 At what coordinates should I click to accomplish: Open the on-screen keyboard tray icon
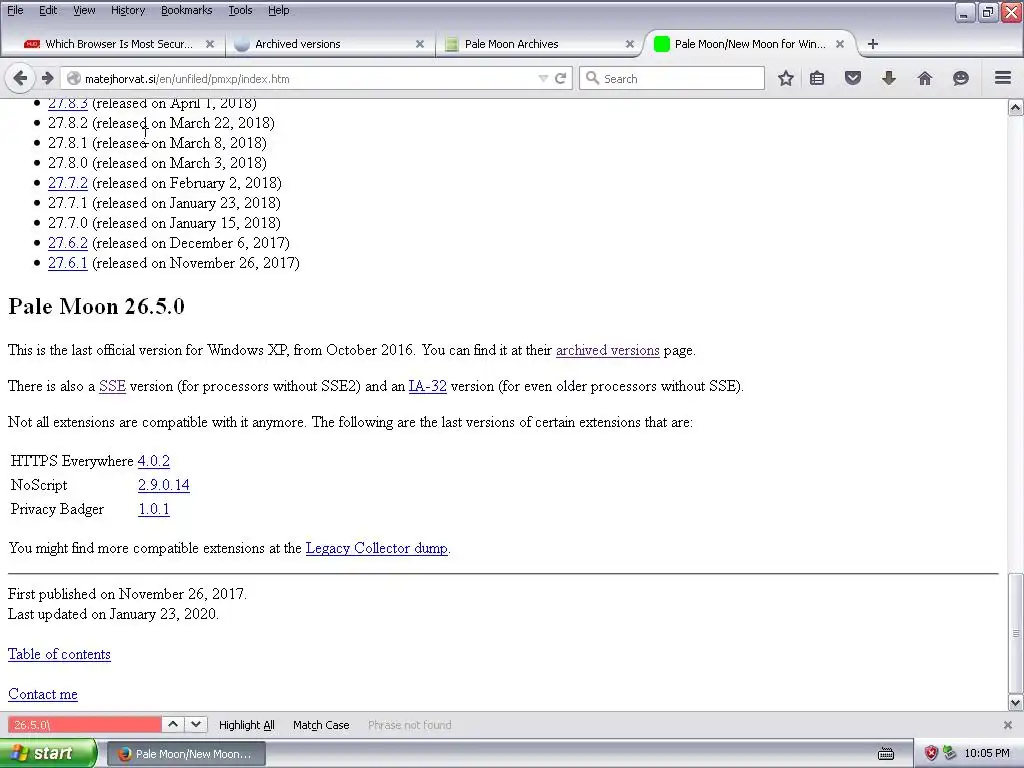point(886,754)
